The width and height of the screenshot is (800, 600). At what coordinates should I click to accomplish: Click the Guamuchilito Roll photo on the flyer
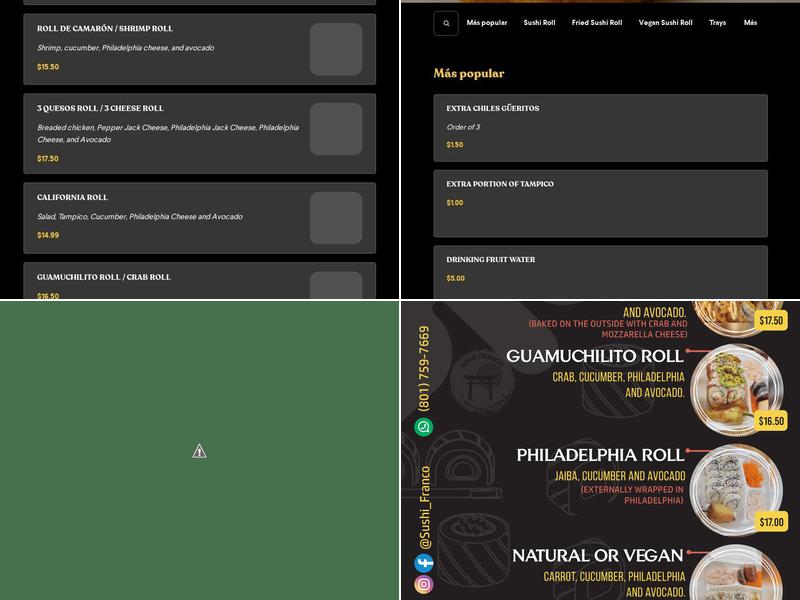tap(737, 390)
